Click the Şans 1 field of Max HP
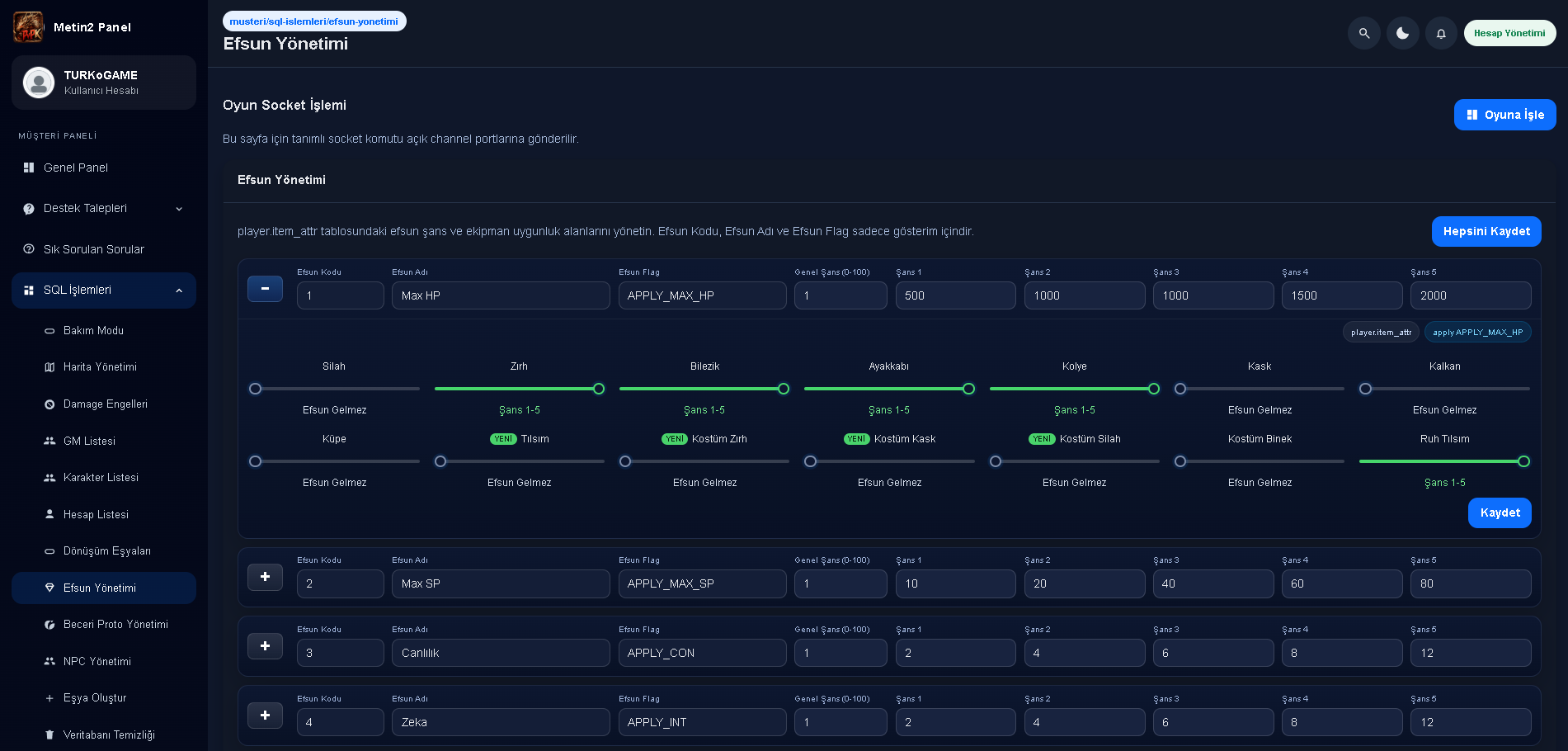This screenshot has height=751, width=1568. (955, 295)
